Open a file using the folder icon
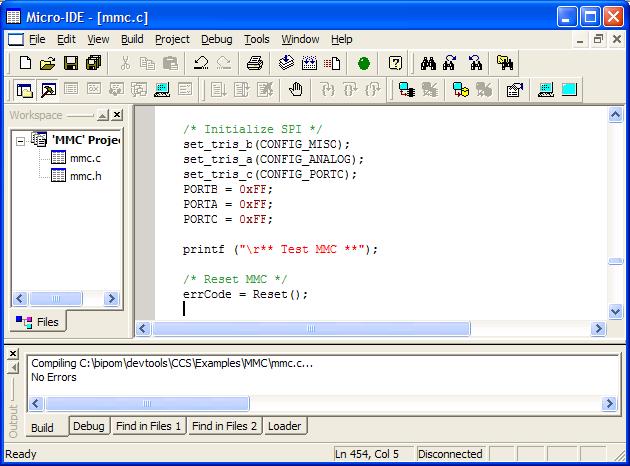The image size is (630, 466). (x=48, y=63)
